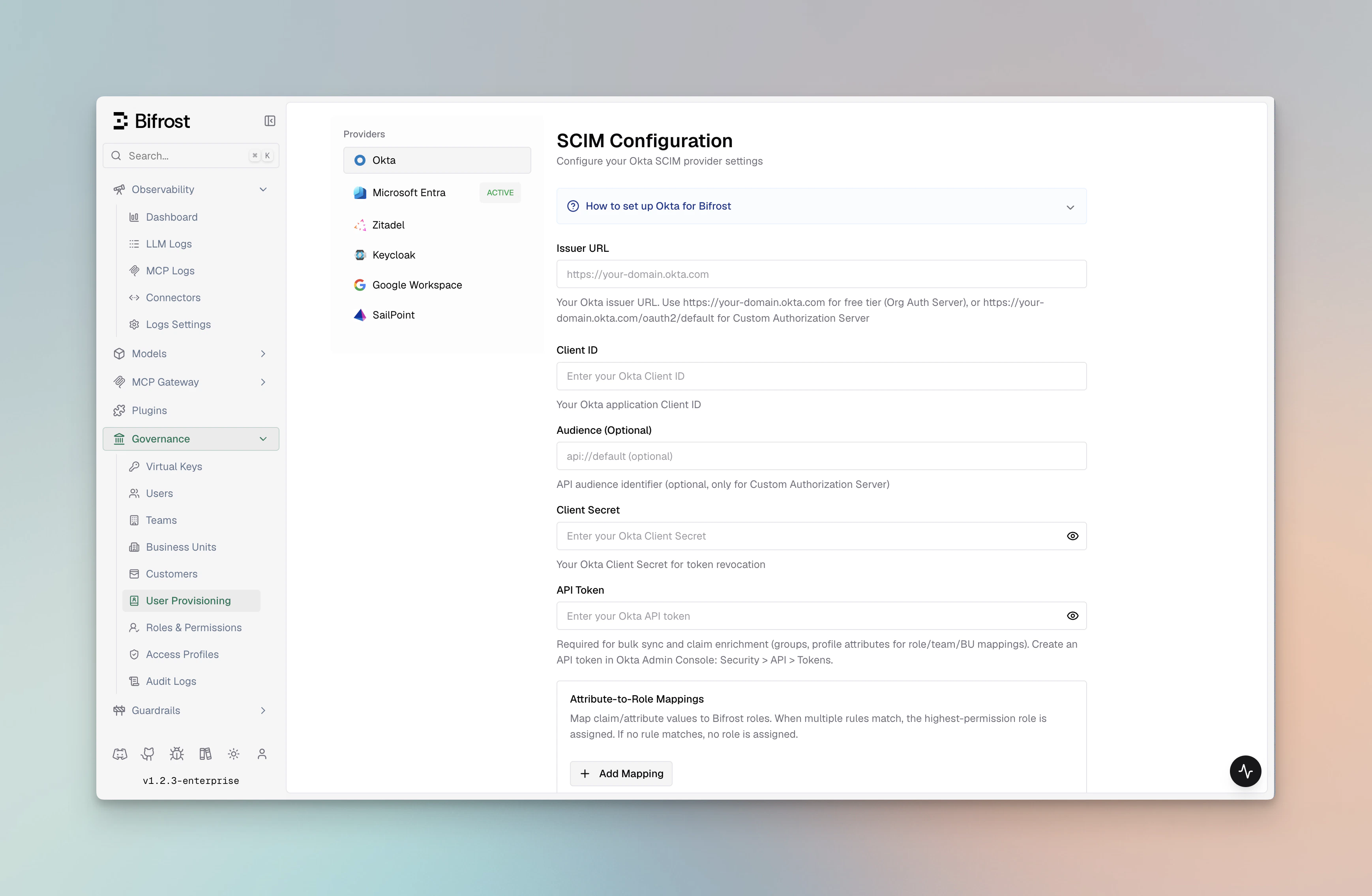The height and width of the screenshot is (896, 1372).
Task: Collapse the sidebar using panel toggle icon
Action: (x=270, y=121)
